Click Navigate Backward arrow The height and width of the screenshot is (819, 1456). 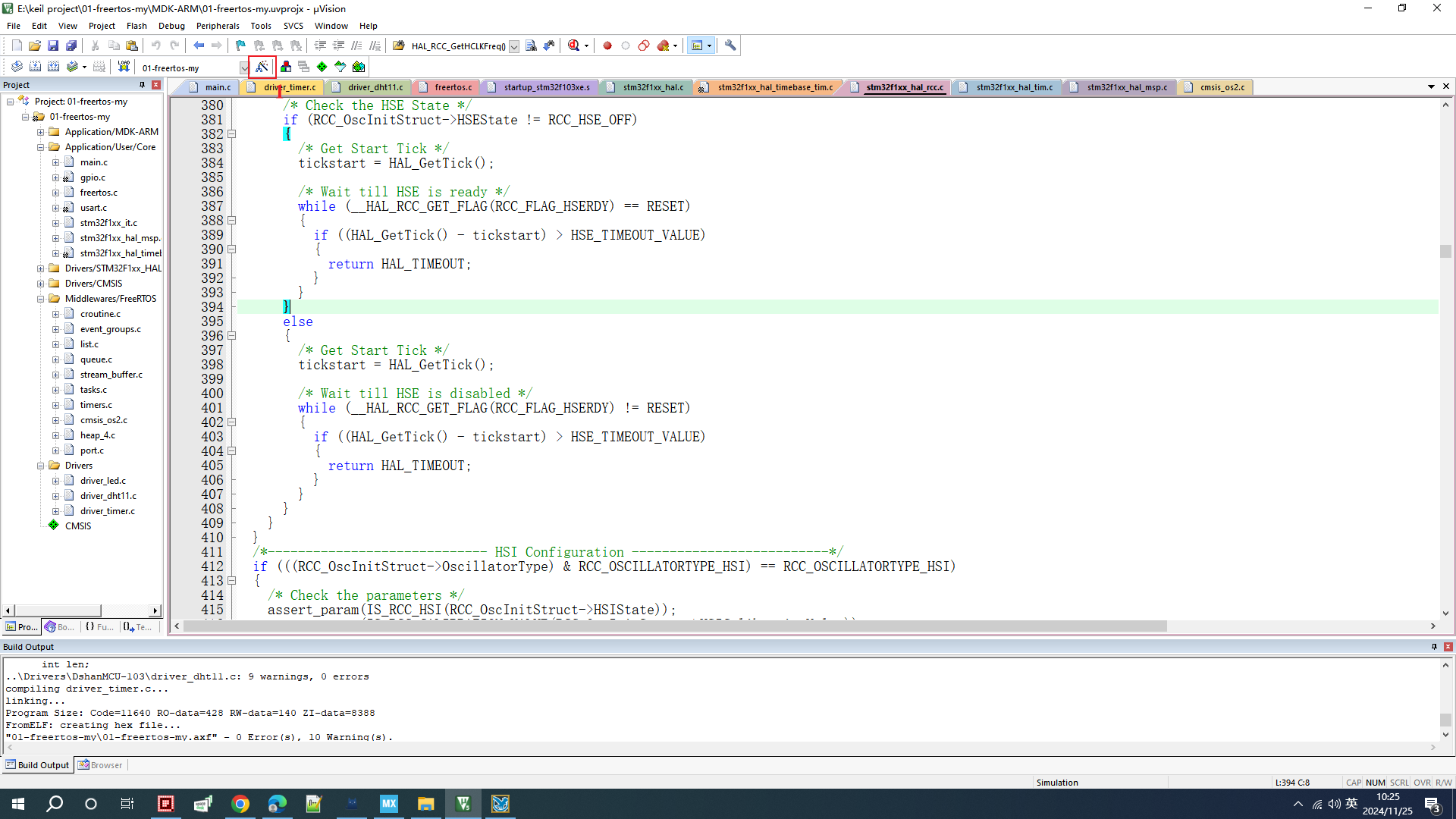pyautogui.click(x=199, y=45)
